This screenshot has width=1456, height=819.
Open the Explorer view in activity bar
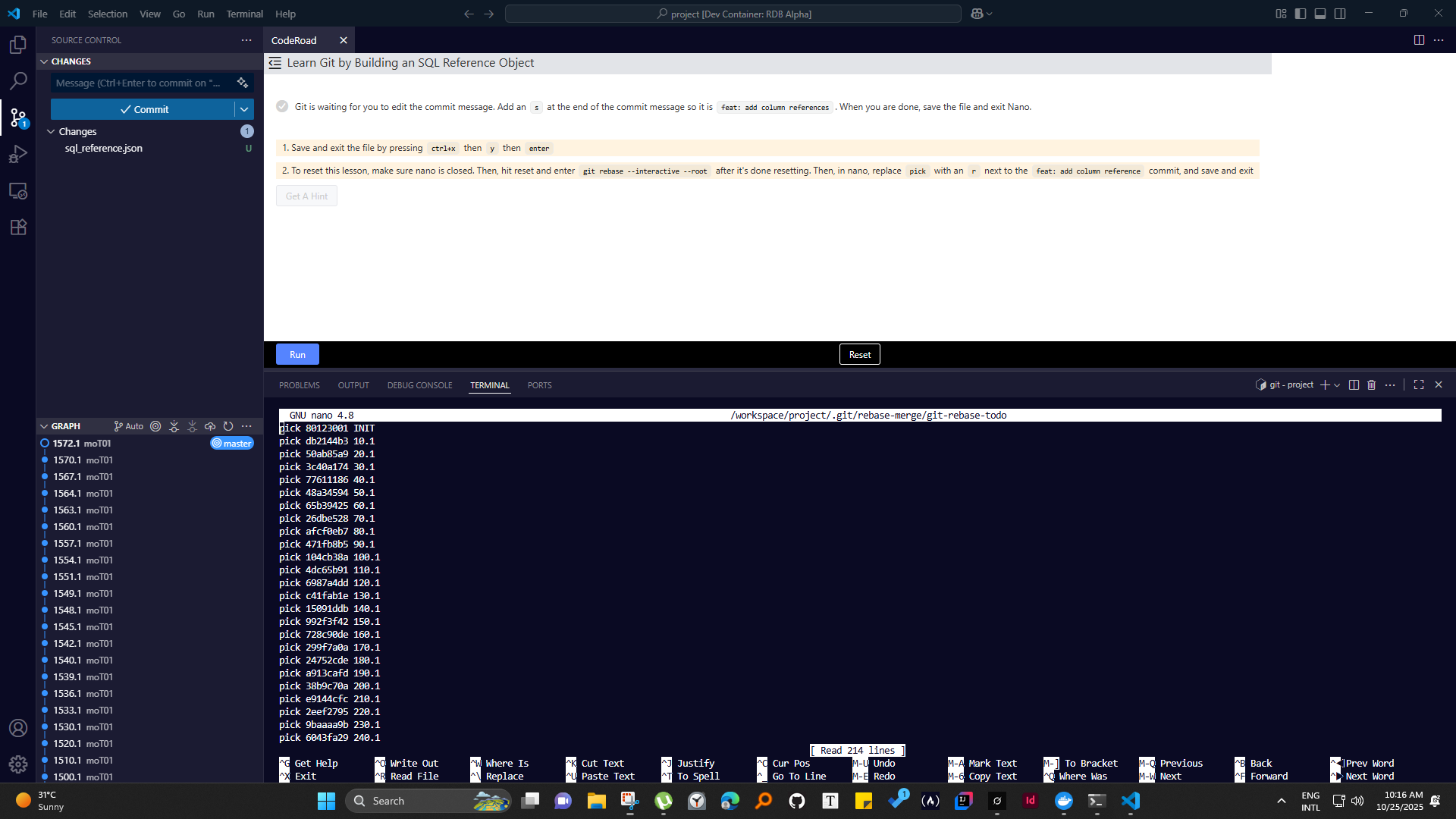[18, 45]
